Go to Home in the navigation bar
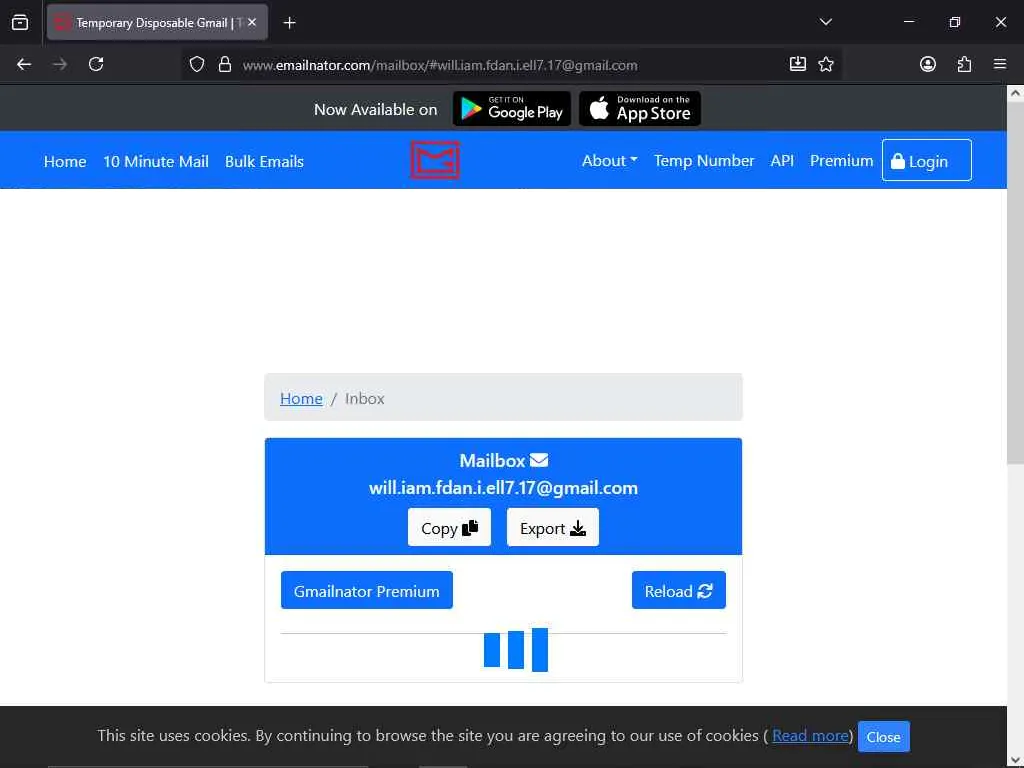Viewport: 1024px width, 768px height. click(x=65, y=161)
